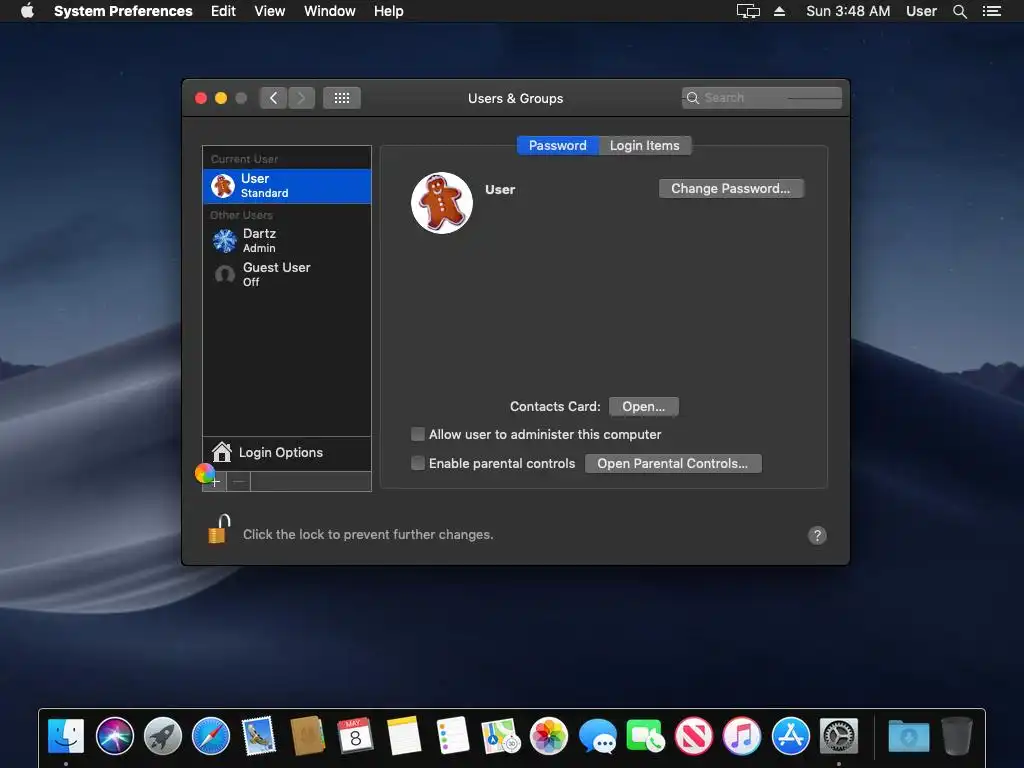Click the lock to prevent changes

click(219, 529)
